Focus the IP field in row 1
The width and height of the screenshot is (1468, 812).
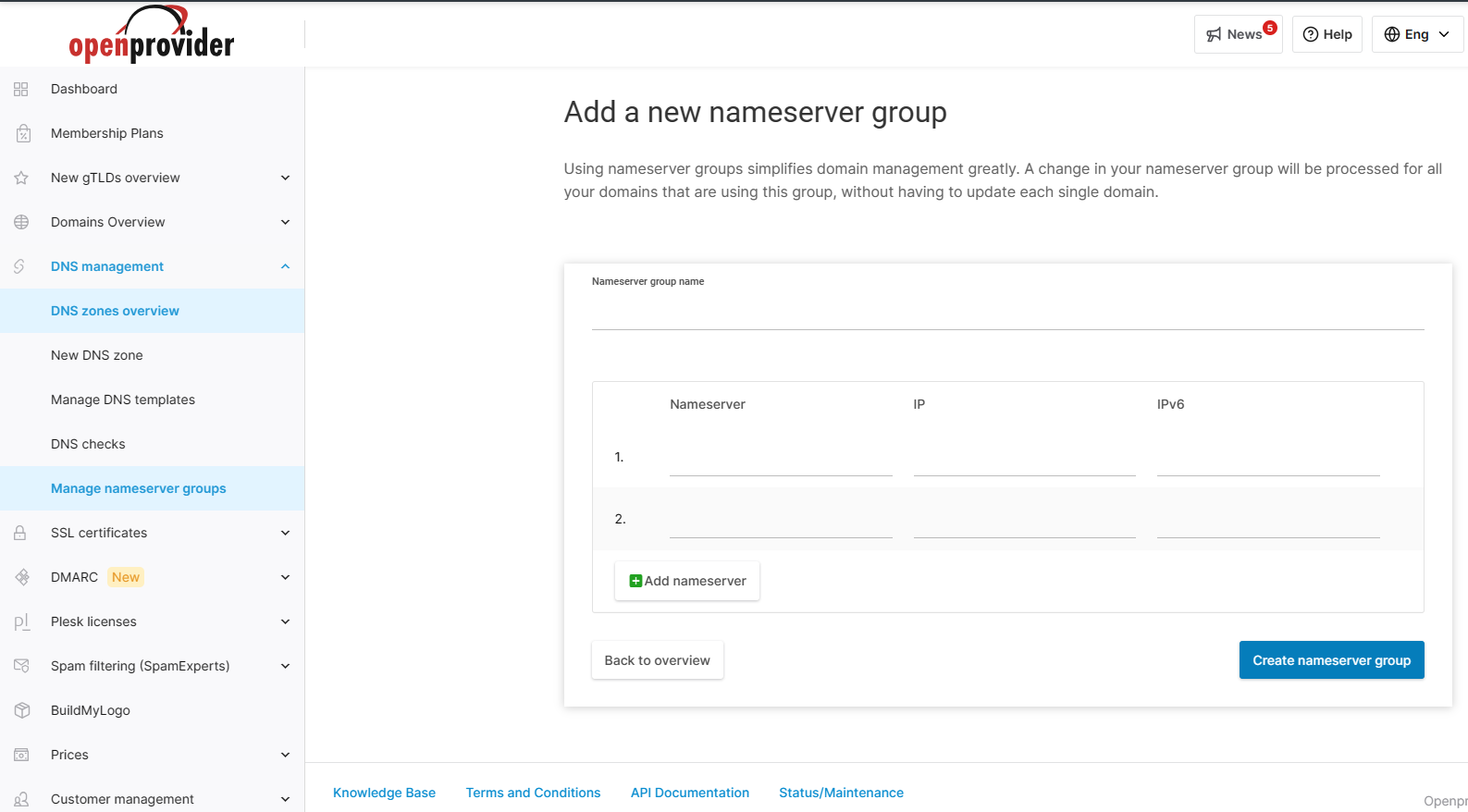1025,460
